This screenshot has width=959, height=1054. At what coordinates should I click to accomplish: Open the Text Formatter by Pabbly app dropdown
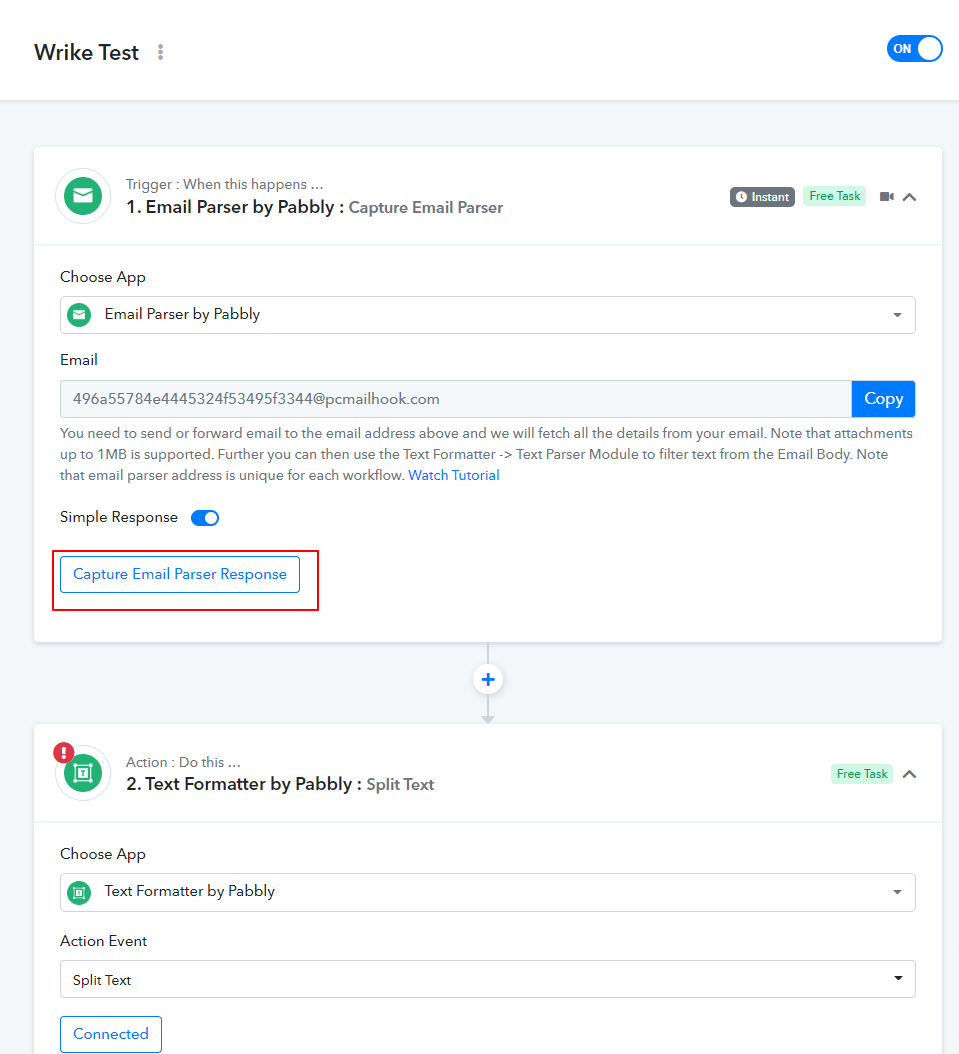[488, 892]
